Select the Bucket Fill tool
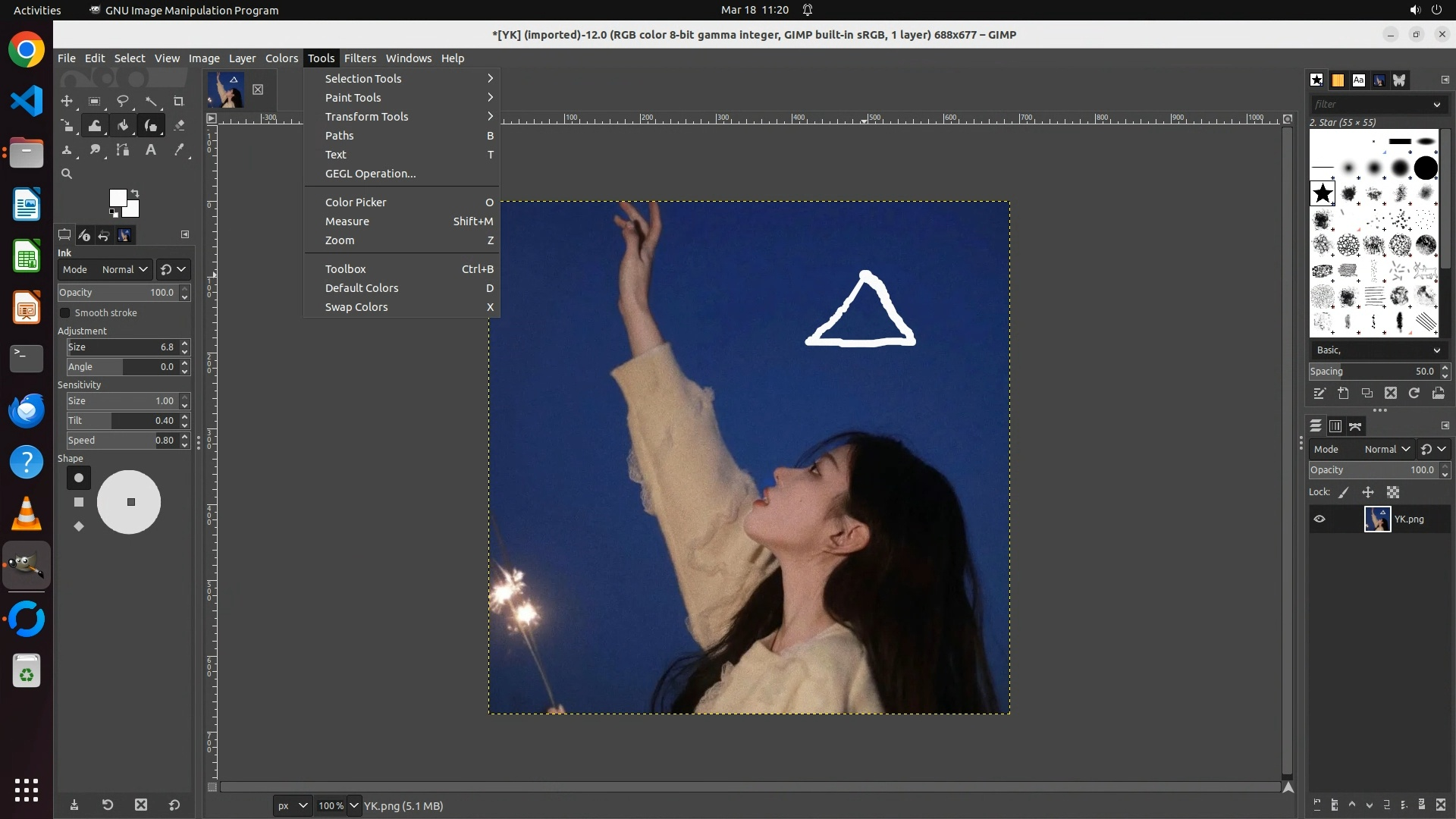Image resolution: width=1456 pixels, height=819 pixels. click(x=123, y=125)
